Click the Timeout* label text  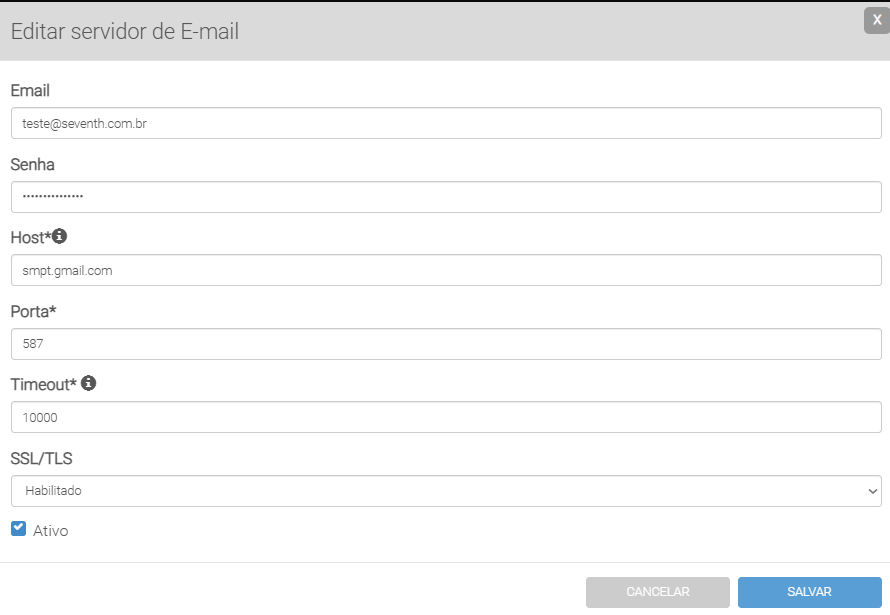coord(43,385)
